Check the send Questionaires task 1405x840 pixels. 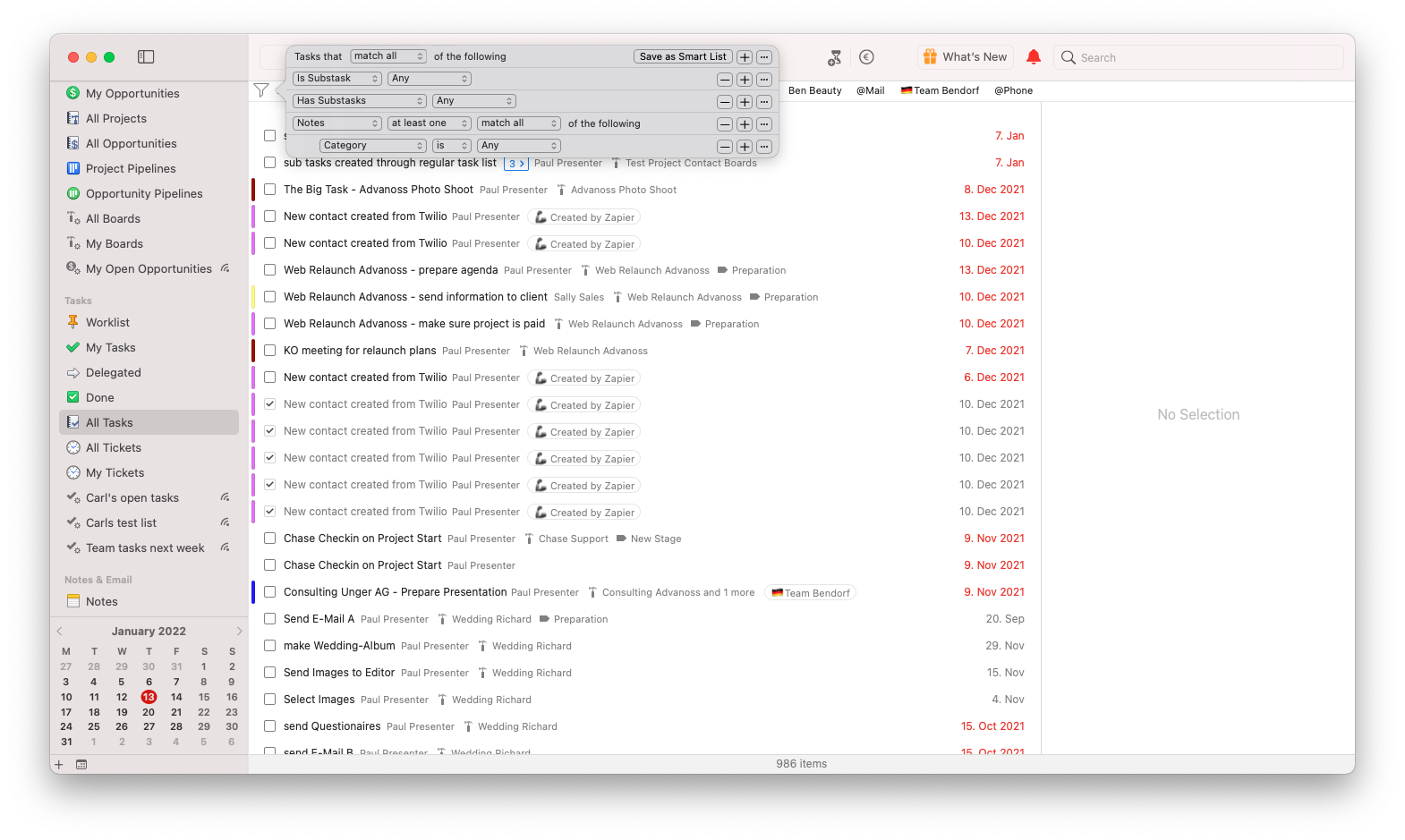click(x=269, y=726)
